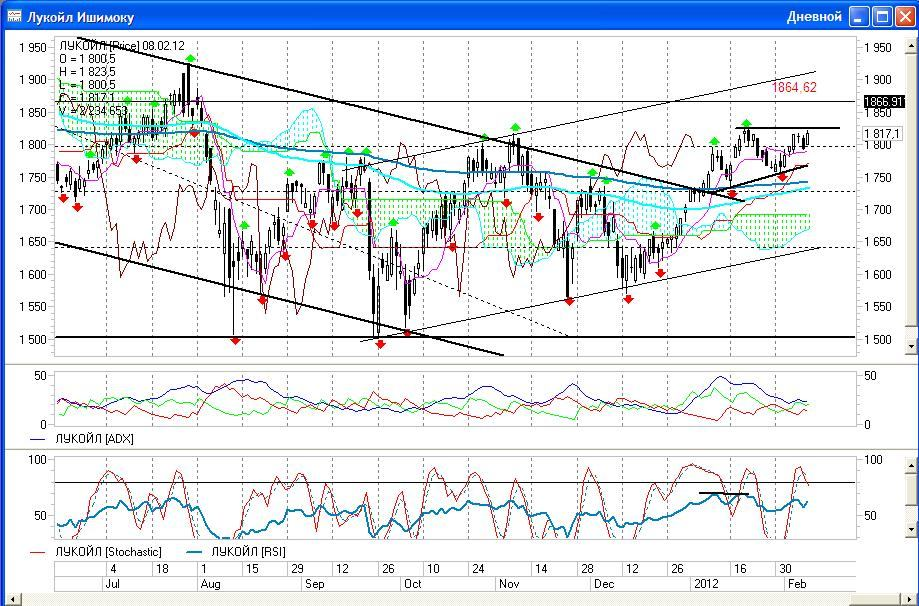Close the Лукойл Ишимоку chart window
Viewport: 919px width, 606px height.
pyautogui.click(x=904, y=16)
